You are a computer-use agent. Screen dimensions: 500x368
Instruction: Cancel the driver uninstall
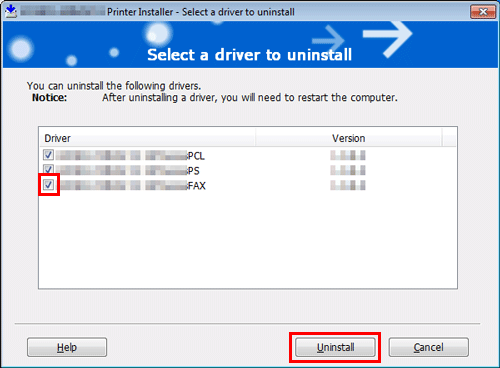coord(429,347)
